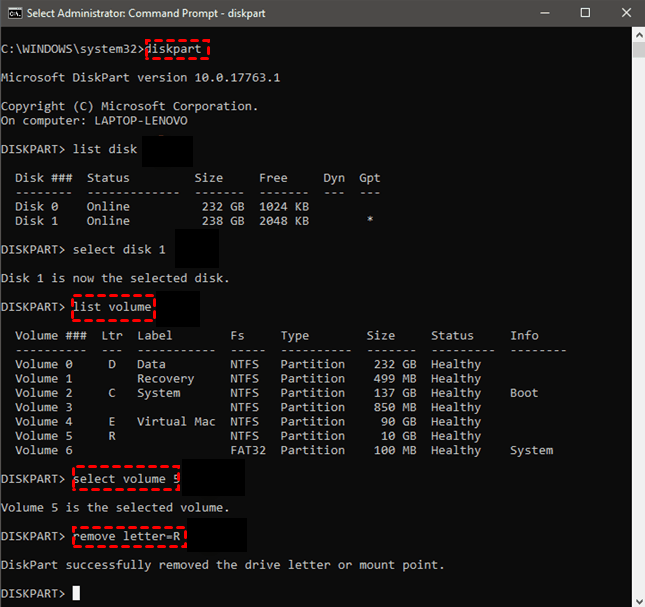The image size is (645, 607).
Task: Click the scrollbar up arrow
Action: tap(639, 35)
